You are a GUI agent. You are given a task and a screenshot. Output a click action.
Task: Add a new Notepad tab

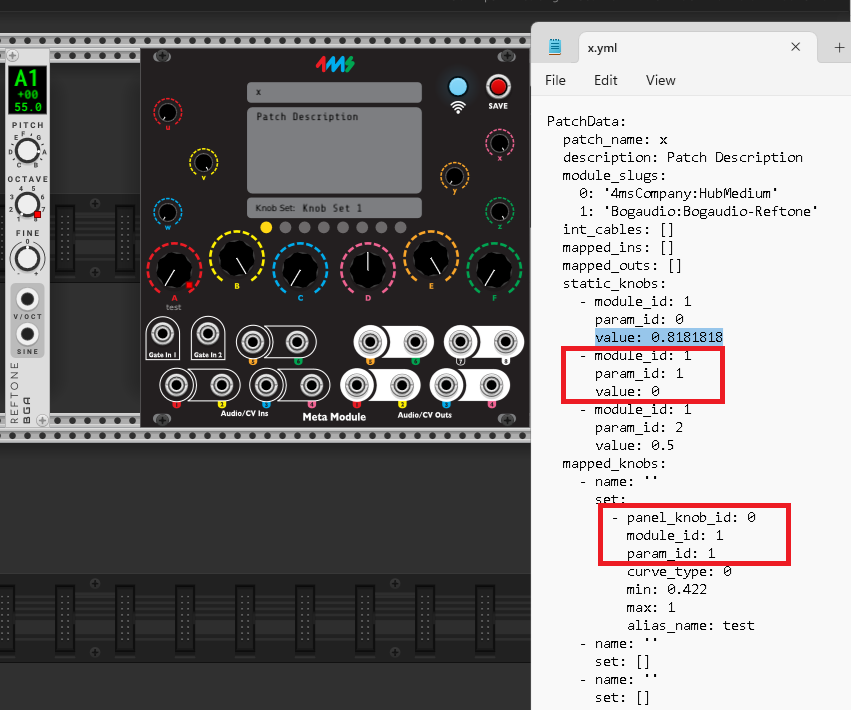point(839,47)
